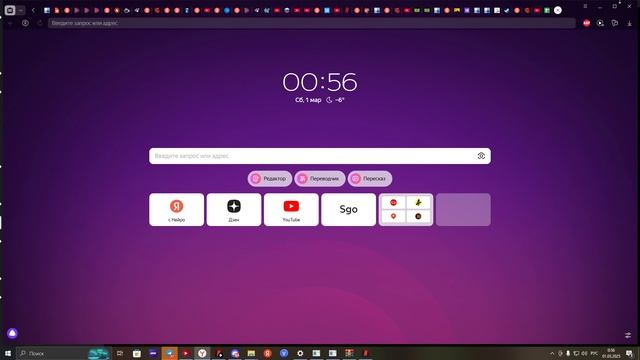Open the Пересказ button

pos(370,179)
